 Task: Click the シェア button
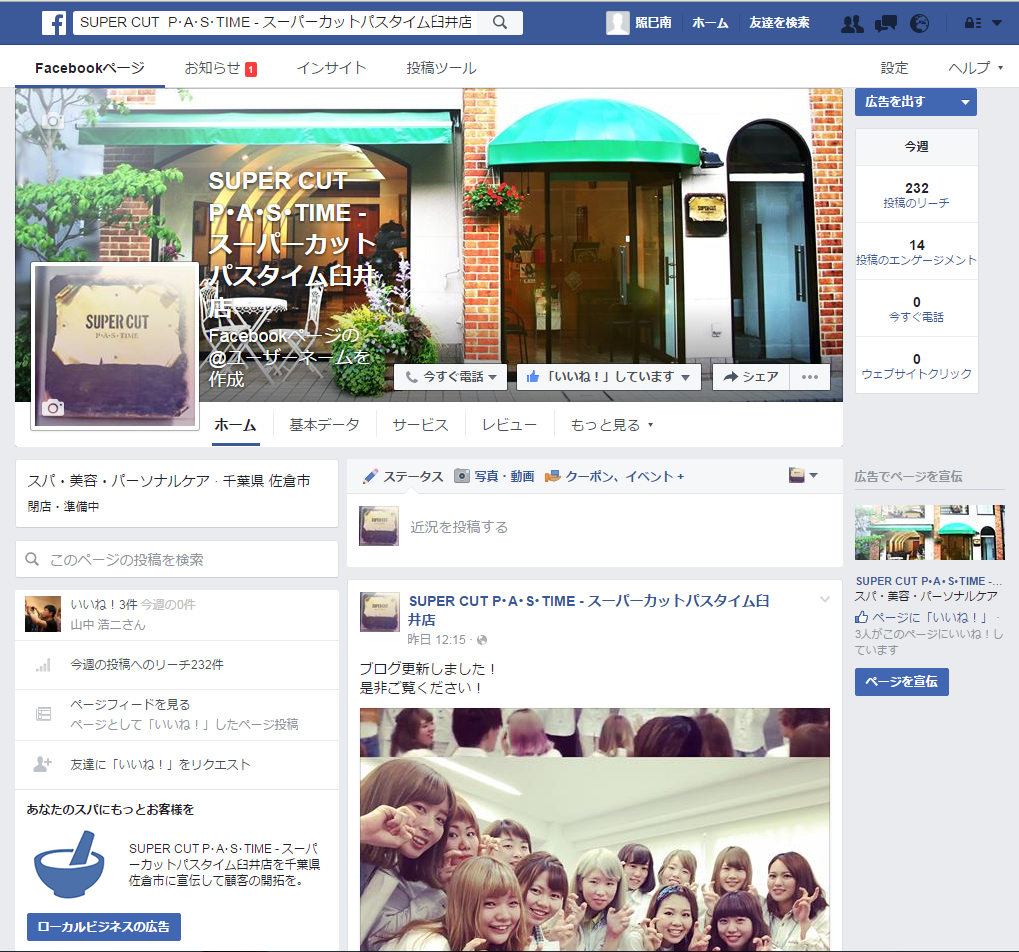pos(751,377)
